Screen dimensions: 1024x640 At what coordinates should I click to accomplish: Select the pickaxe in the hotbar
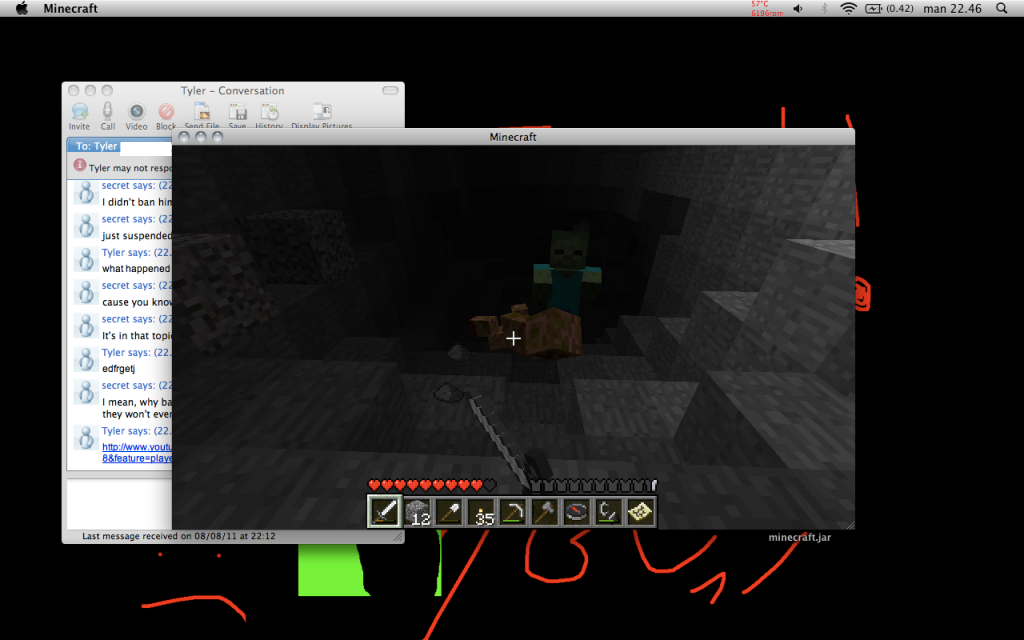513,512
